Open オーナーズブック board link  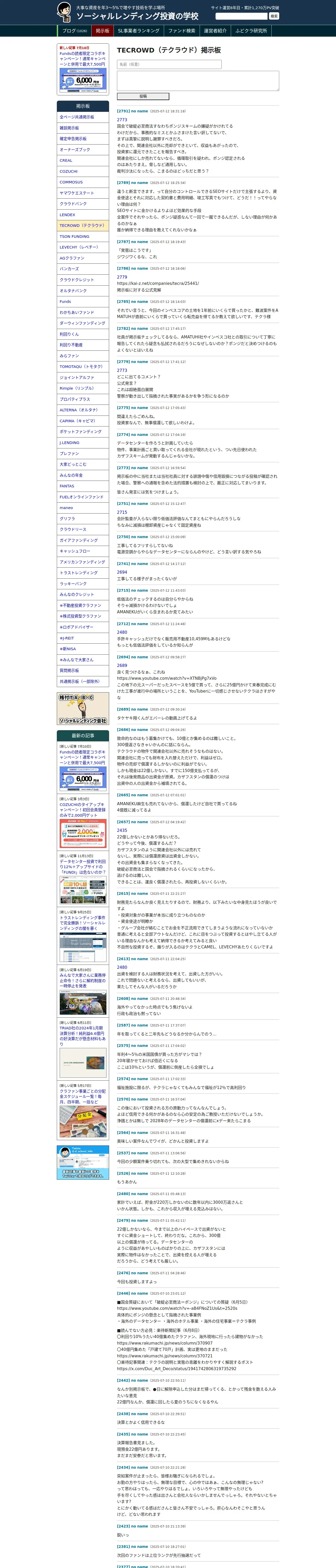pyautogui.click(x=83, y=150)
